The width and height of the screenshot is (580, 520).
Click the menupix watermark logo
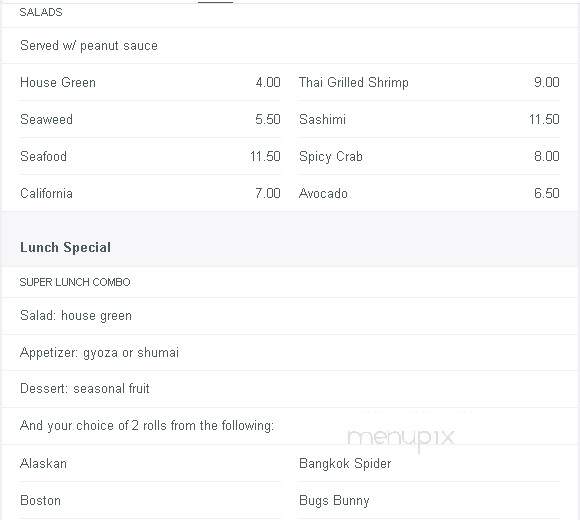[401, 439]
